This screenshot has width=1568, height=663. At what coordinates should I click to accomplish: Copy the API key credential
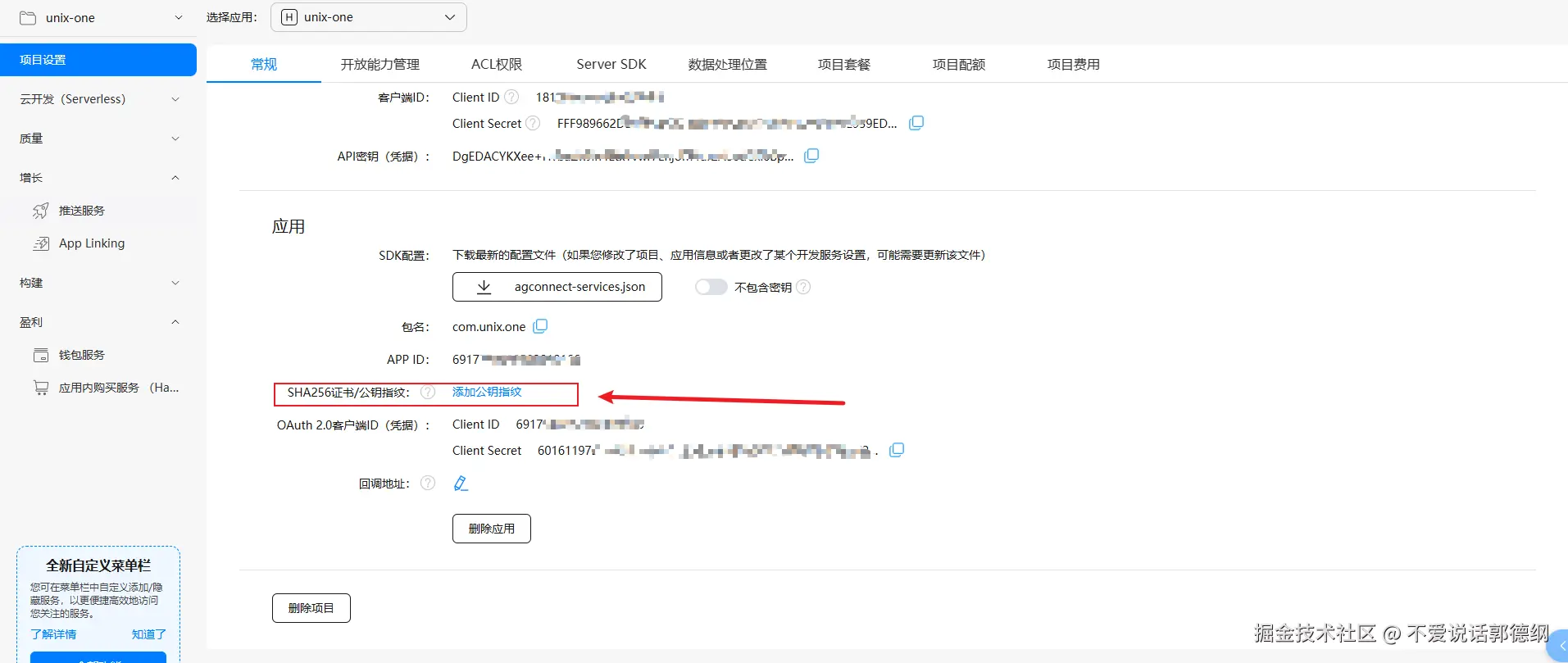(x=811, y=156)
